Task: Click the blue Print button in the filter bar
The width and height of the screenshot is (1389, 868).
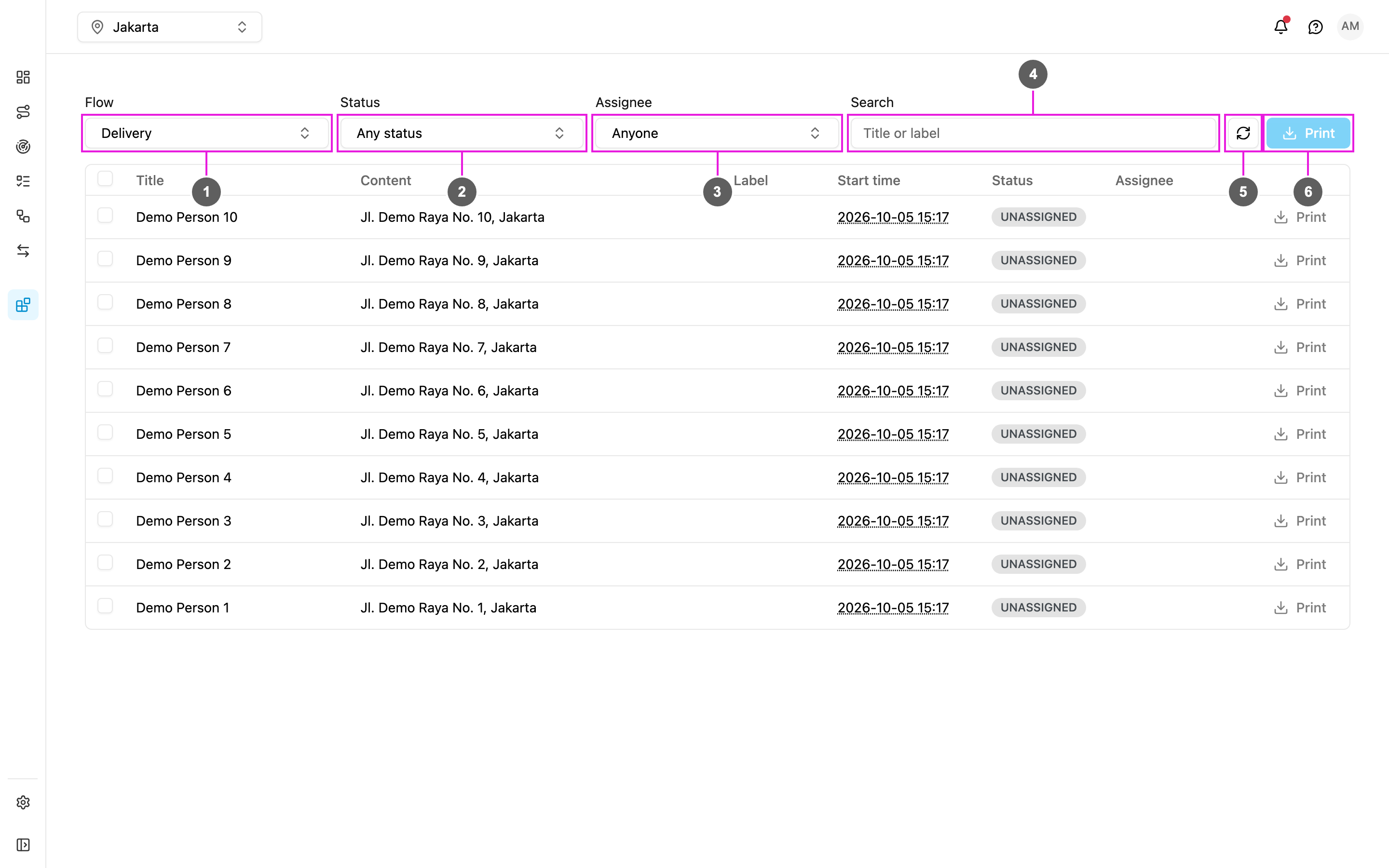Action: pyautogui.click(x=1308, y=133)
